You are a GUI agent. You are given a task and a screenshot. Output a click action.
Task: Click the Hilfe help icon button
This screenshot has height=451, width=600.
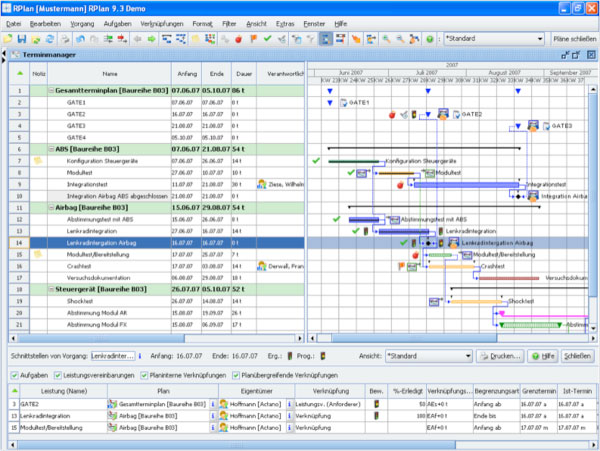[544, 355]
